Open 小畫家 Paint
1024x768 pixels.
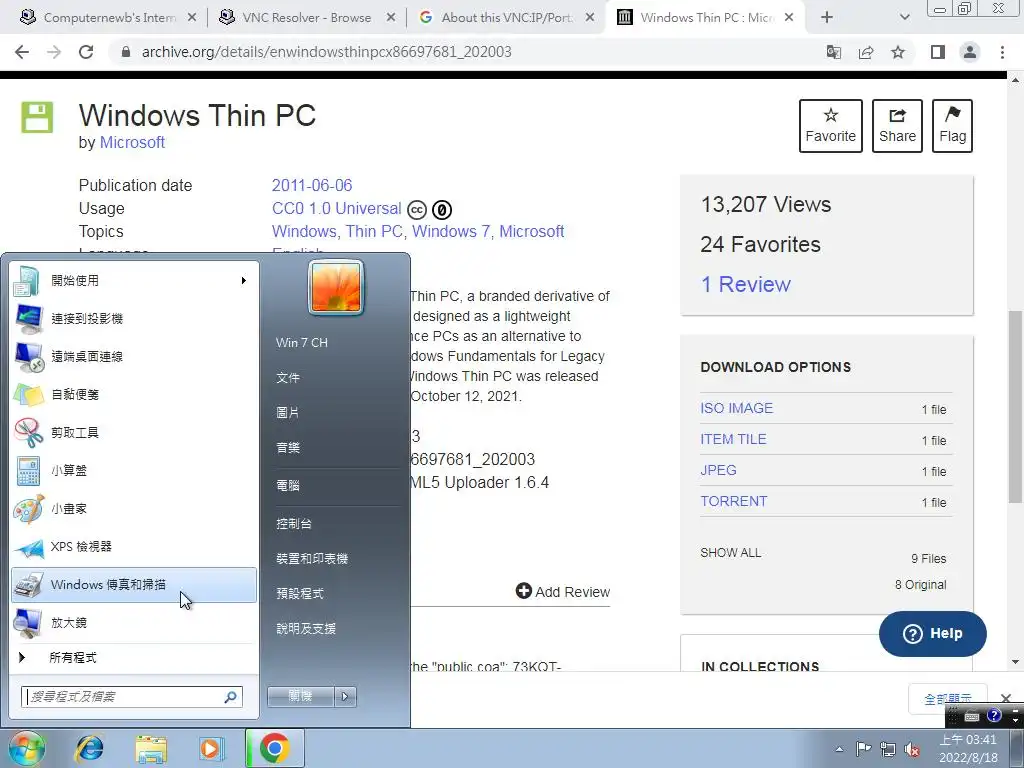[134, 509]
